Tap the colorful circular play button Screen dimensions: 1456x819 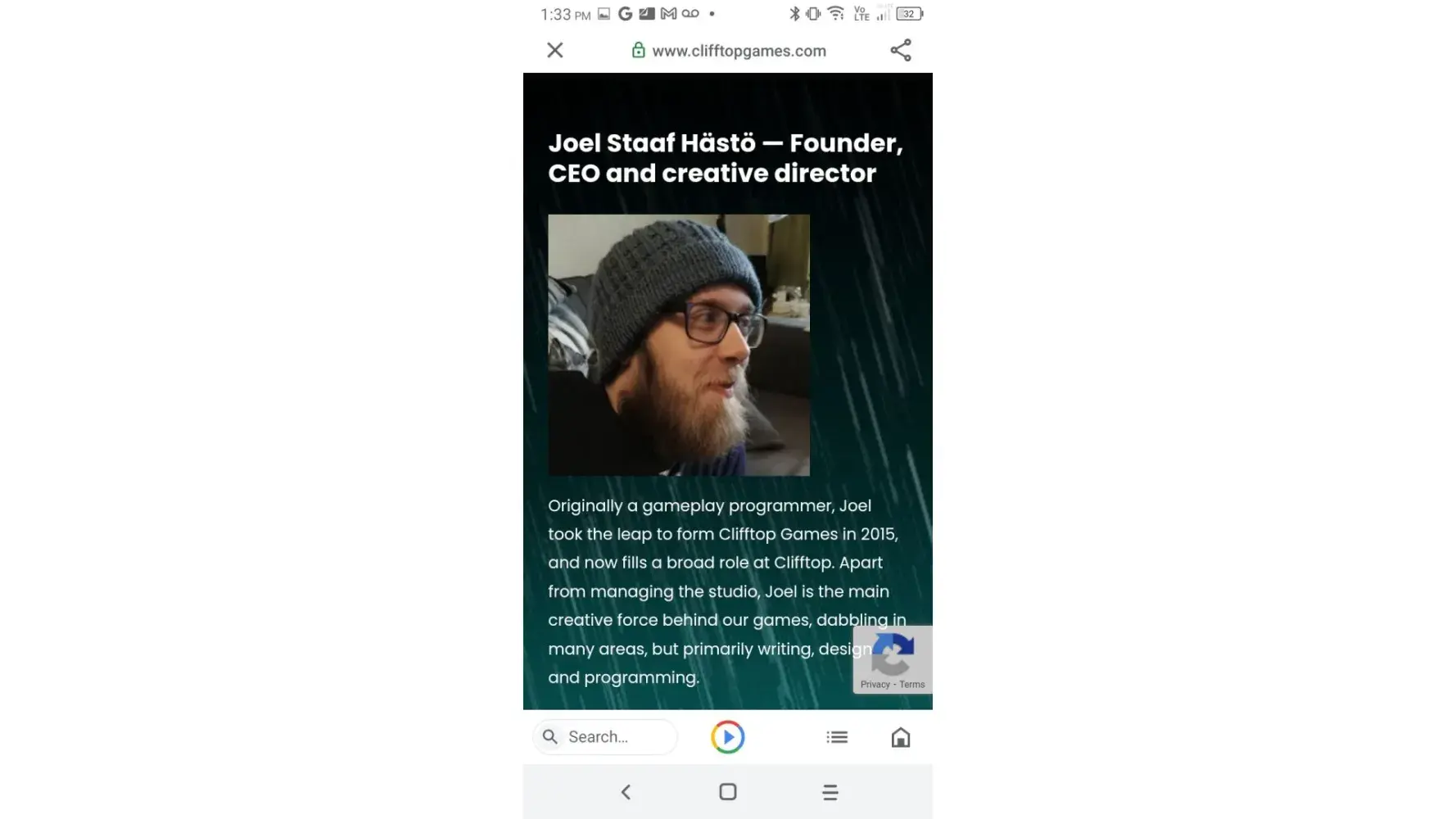pyautogui.click(x=727, y=737)
